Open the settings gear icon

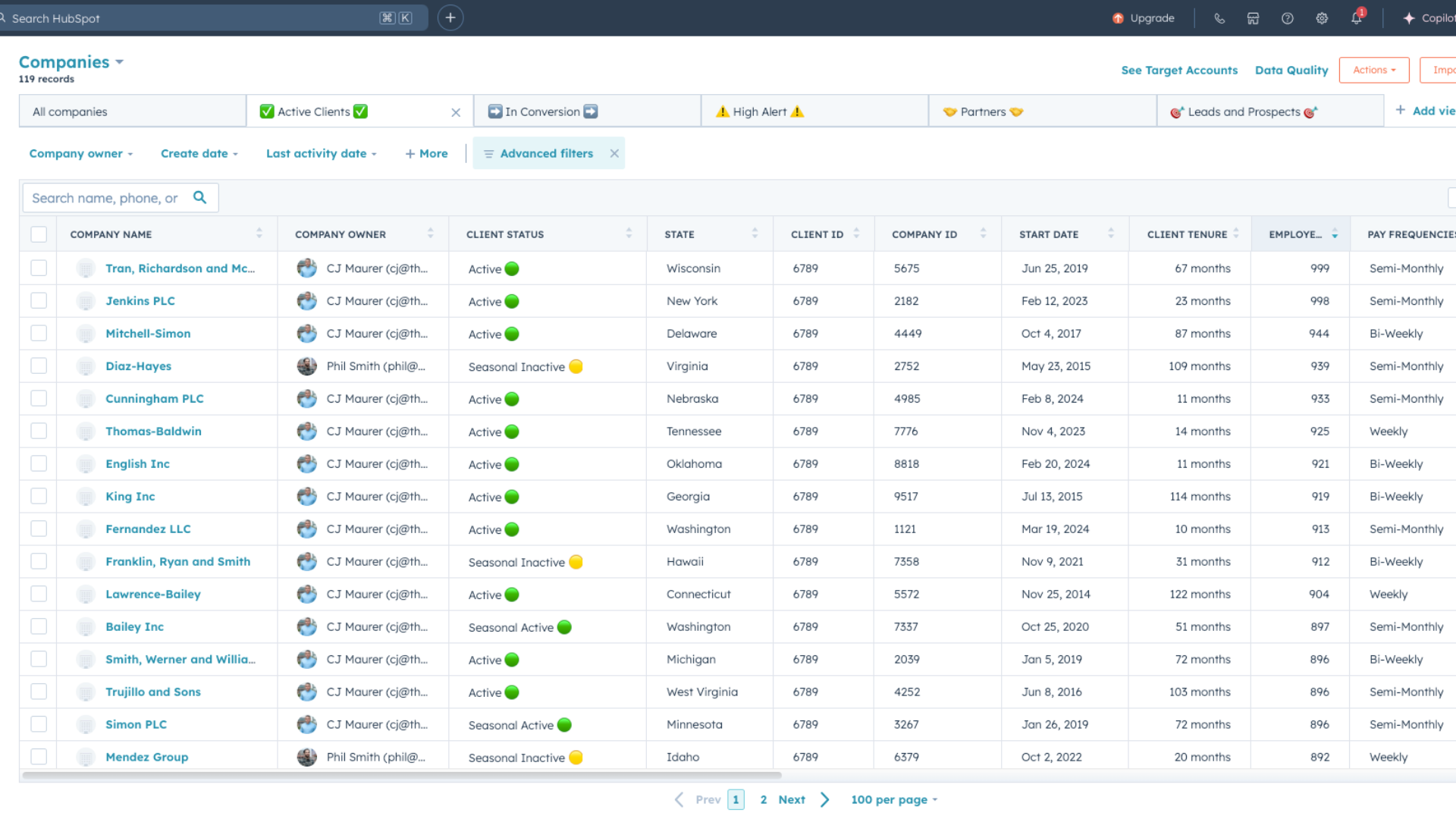(1322, 18)
